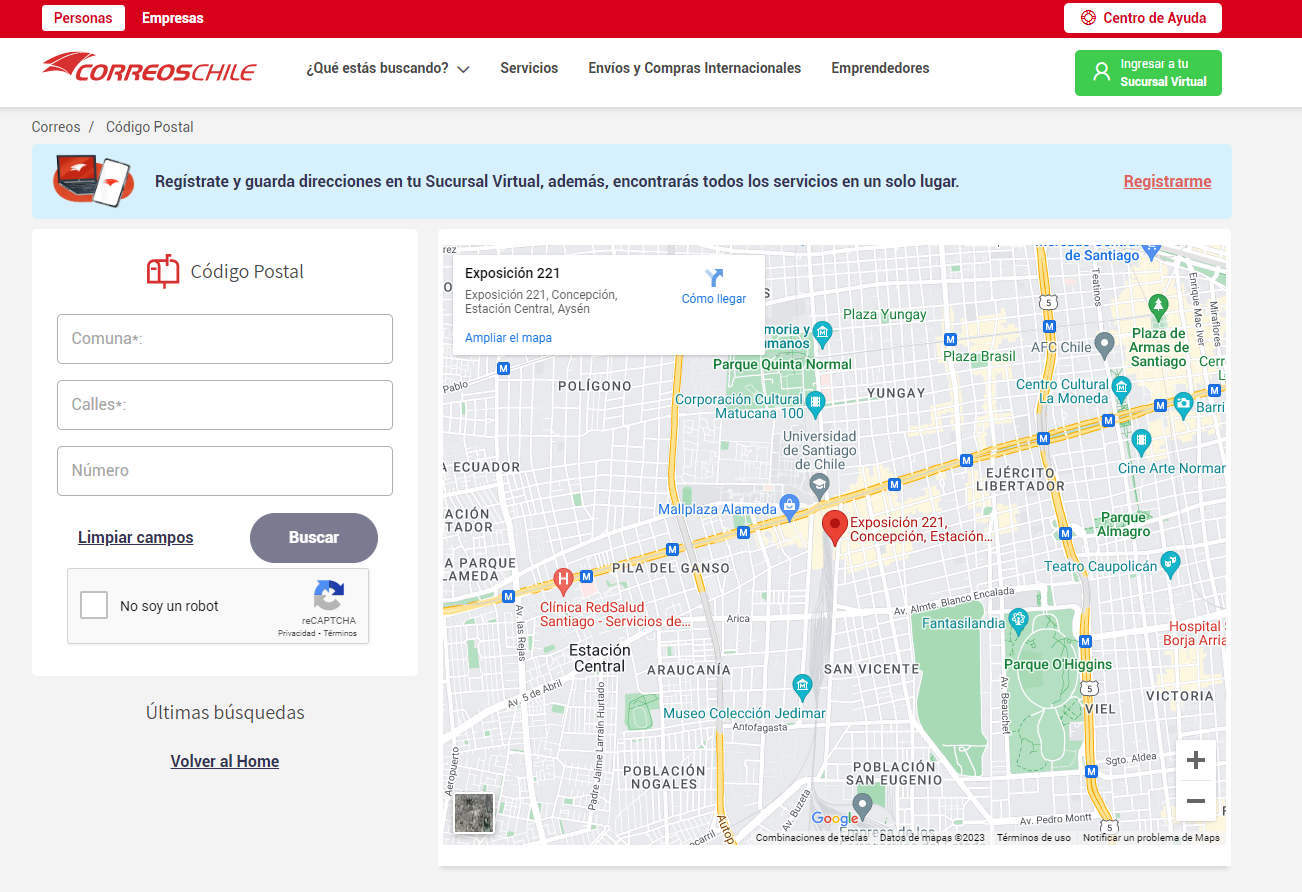Click Ingresar a tu Sucursal Virtual button
Viewport: 1302px width, 892px height.
pyautogui.click(x=1148, y=73)
